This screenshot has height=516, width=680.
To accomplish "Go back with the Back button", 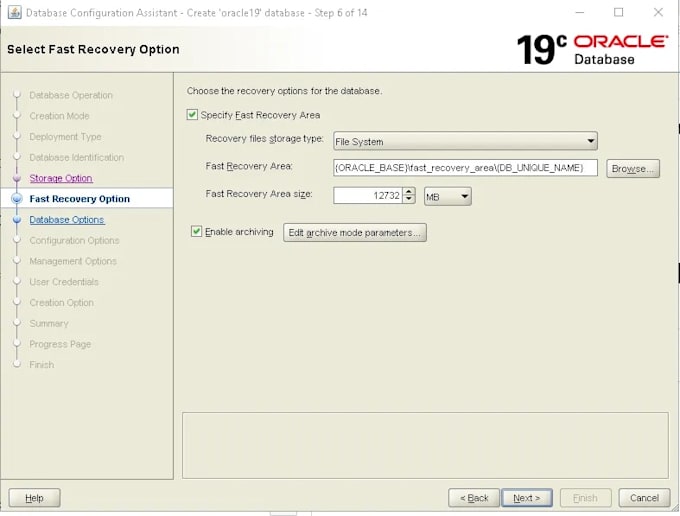I will [474, 498].
